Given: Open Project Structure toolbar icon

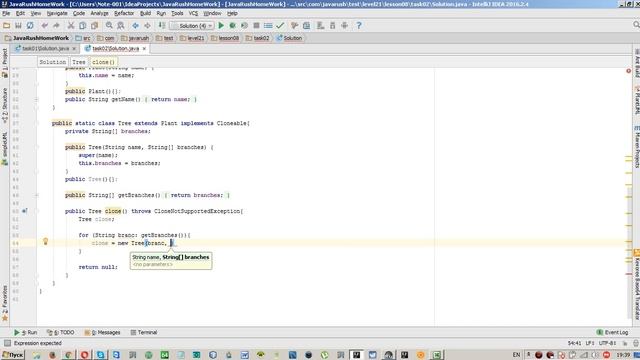Looking at the screenshot, I should tap(306, 25).
